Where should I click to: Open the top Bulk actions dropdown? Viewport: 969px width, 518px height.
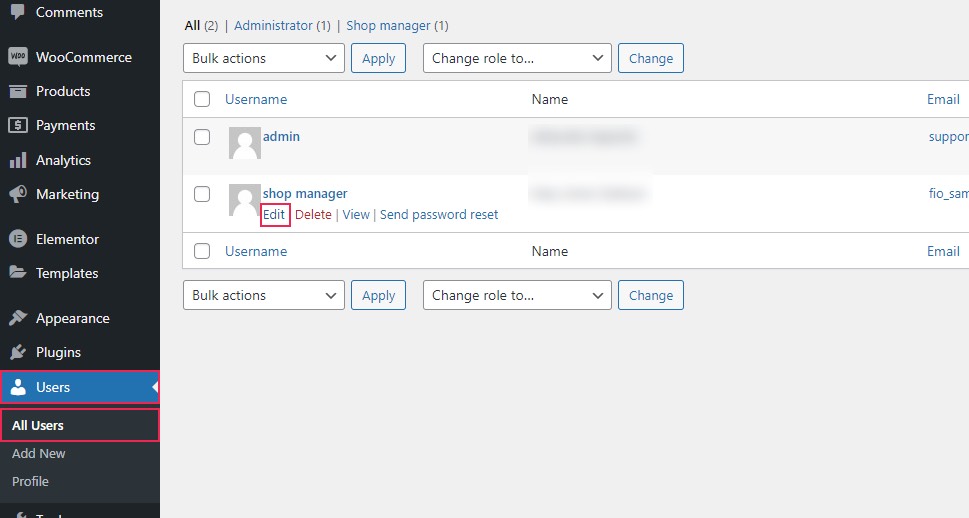(264, 58)
